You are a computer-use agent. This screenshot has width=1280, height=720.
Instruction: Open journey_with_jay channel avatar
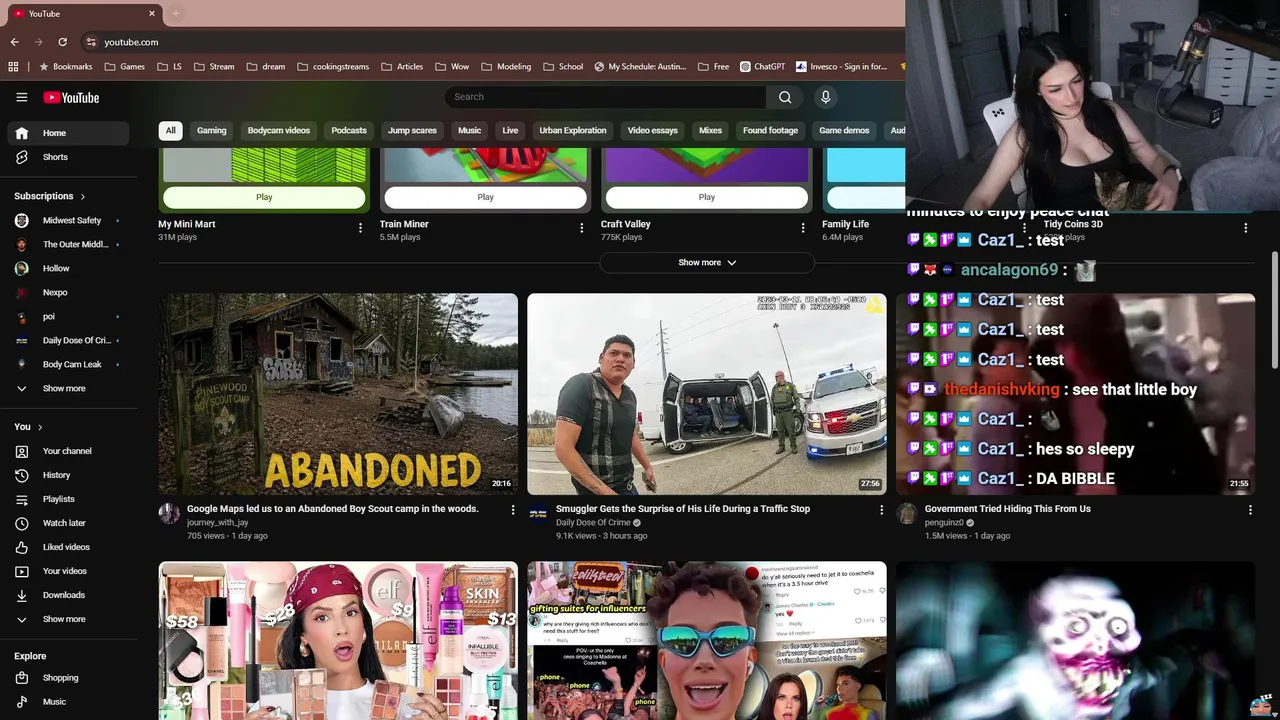(x=169, y=514)
